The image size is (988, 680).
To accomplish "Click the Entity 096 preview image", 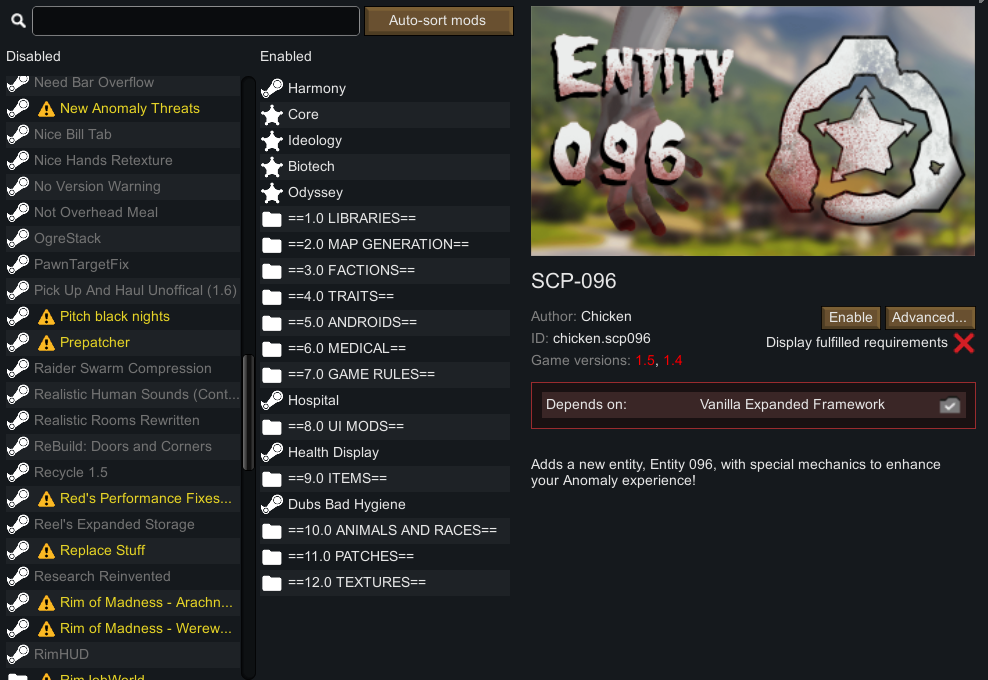I will click(753, 131).
